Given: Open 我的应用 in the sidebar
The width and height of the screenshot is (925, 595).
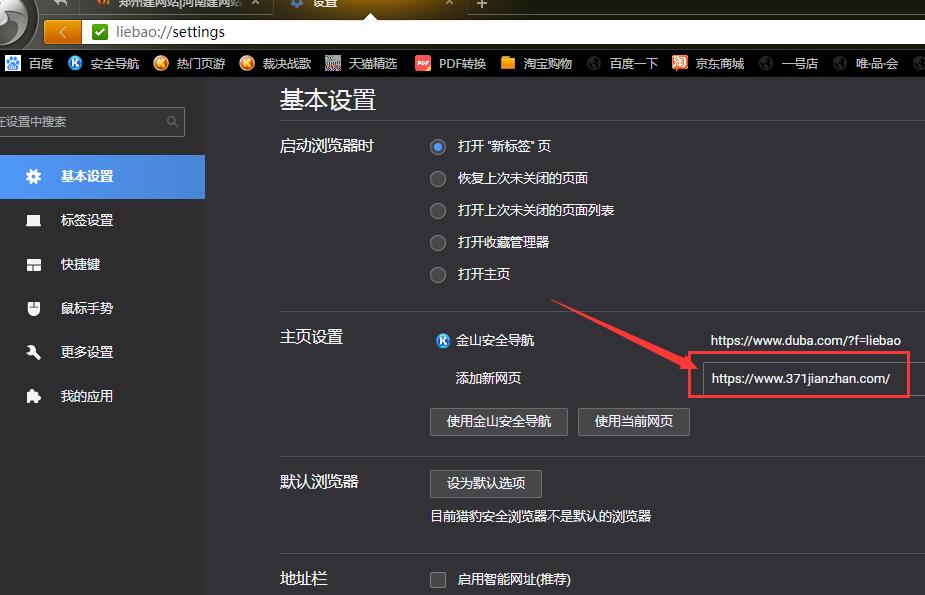Looking at the screenshot, I should [103, 396].
